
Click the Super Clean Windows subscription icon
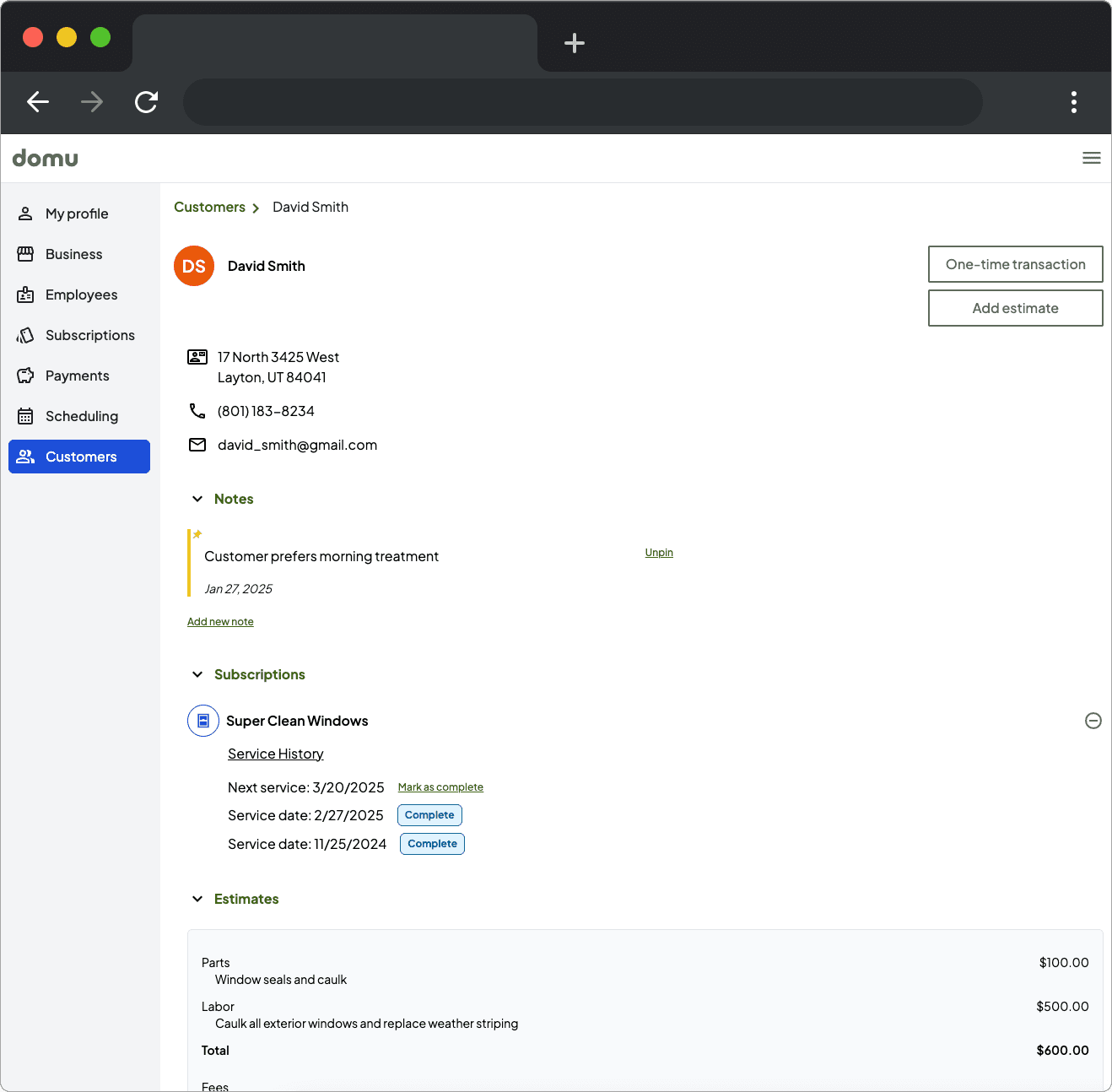point(203,721)
